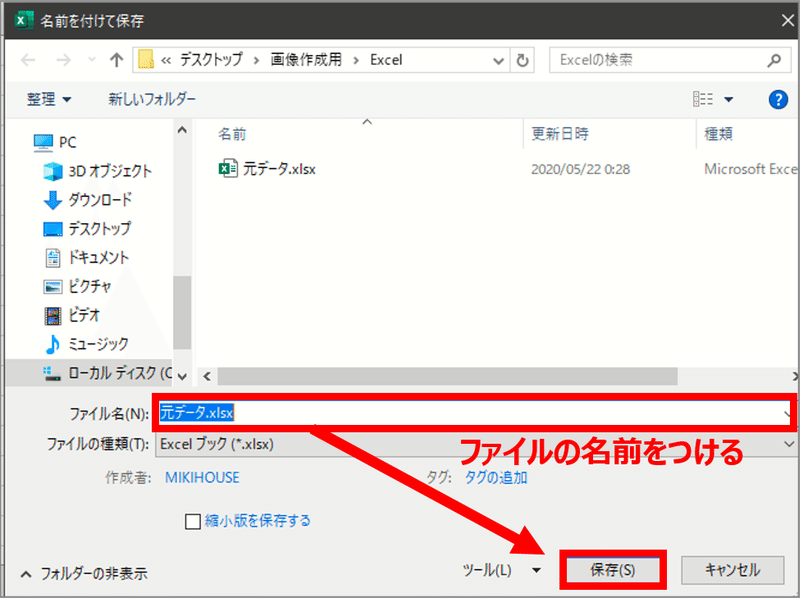Go up one folder level
Screen dimensions: 800x598
point(116,60)
